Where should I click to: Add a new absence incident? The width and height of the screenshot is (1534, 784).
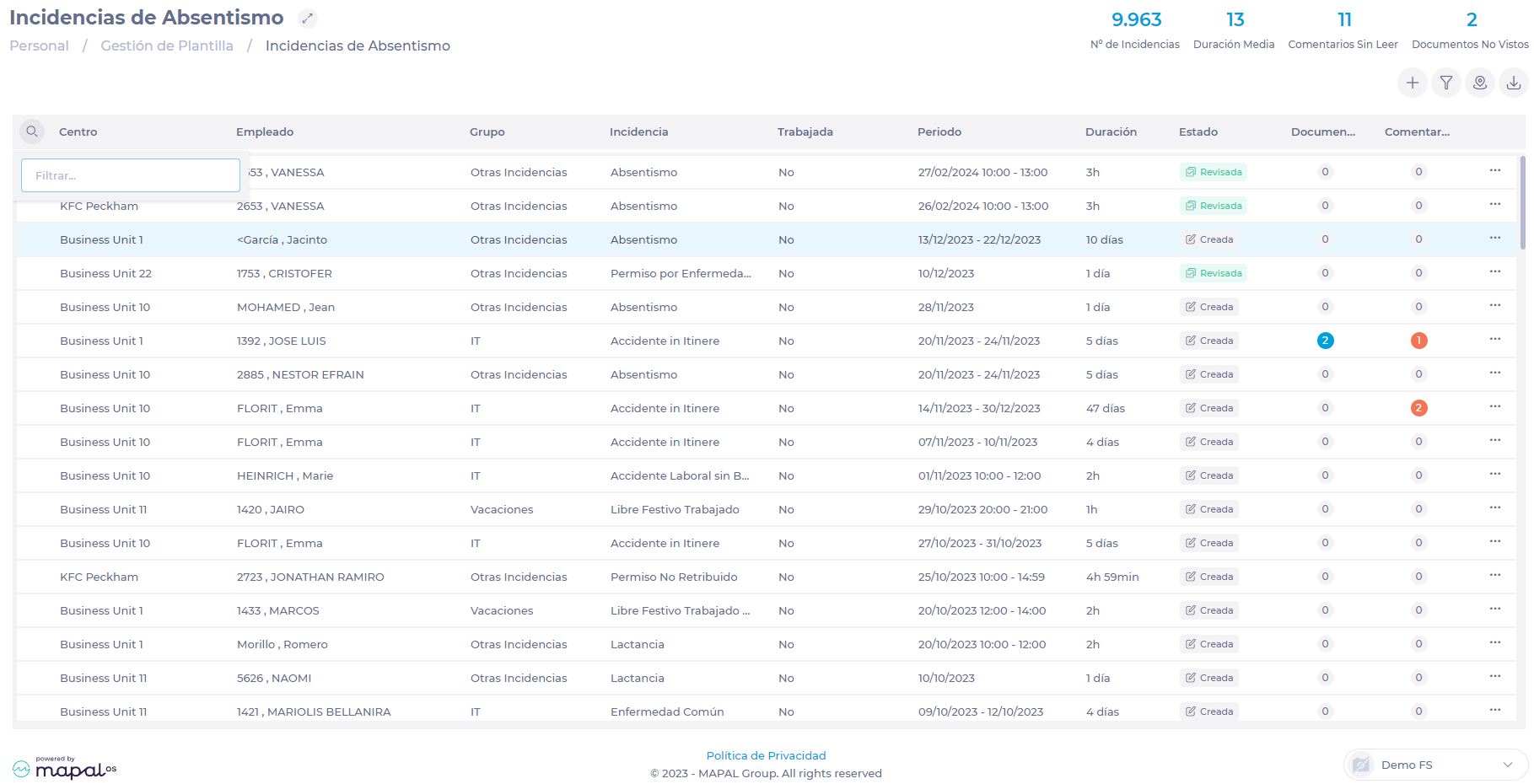tap(1413, 83)
